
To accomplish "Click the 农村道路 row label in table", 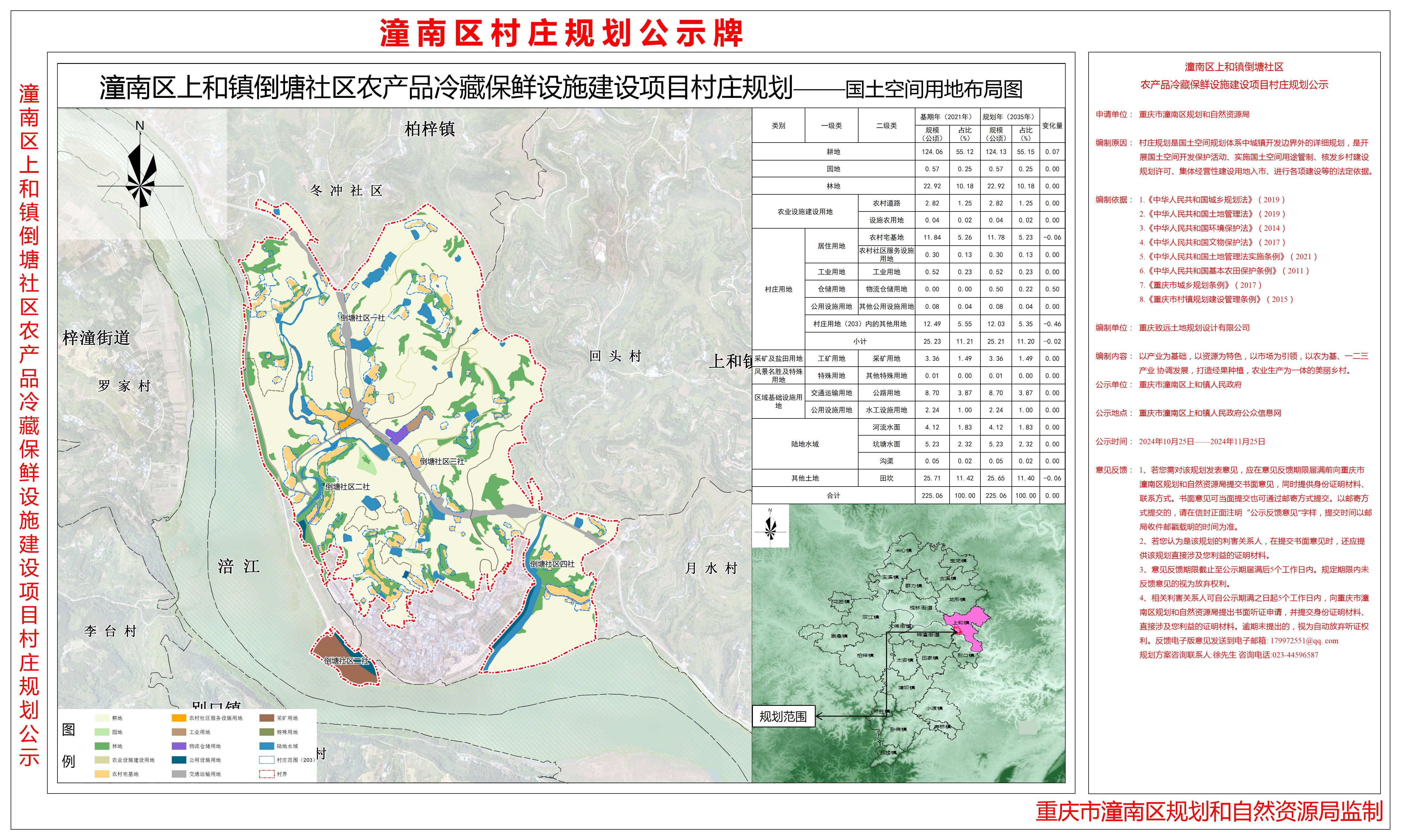I will [887, 203].
